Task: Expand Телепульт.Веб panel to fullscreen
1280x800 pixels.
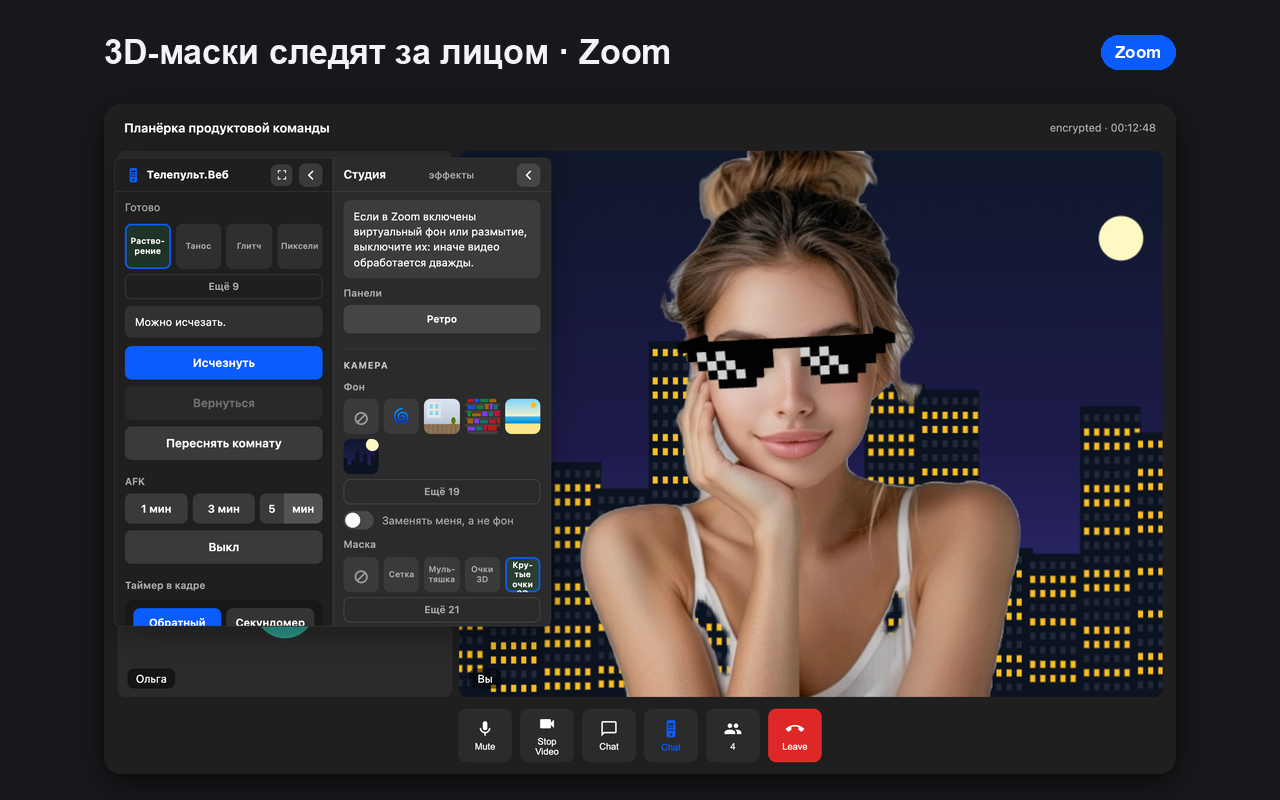Action: point(282,175)
